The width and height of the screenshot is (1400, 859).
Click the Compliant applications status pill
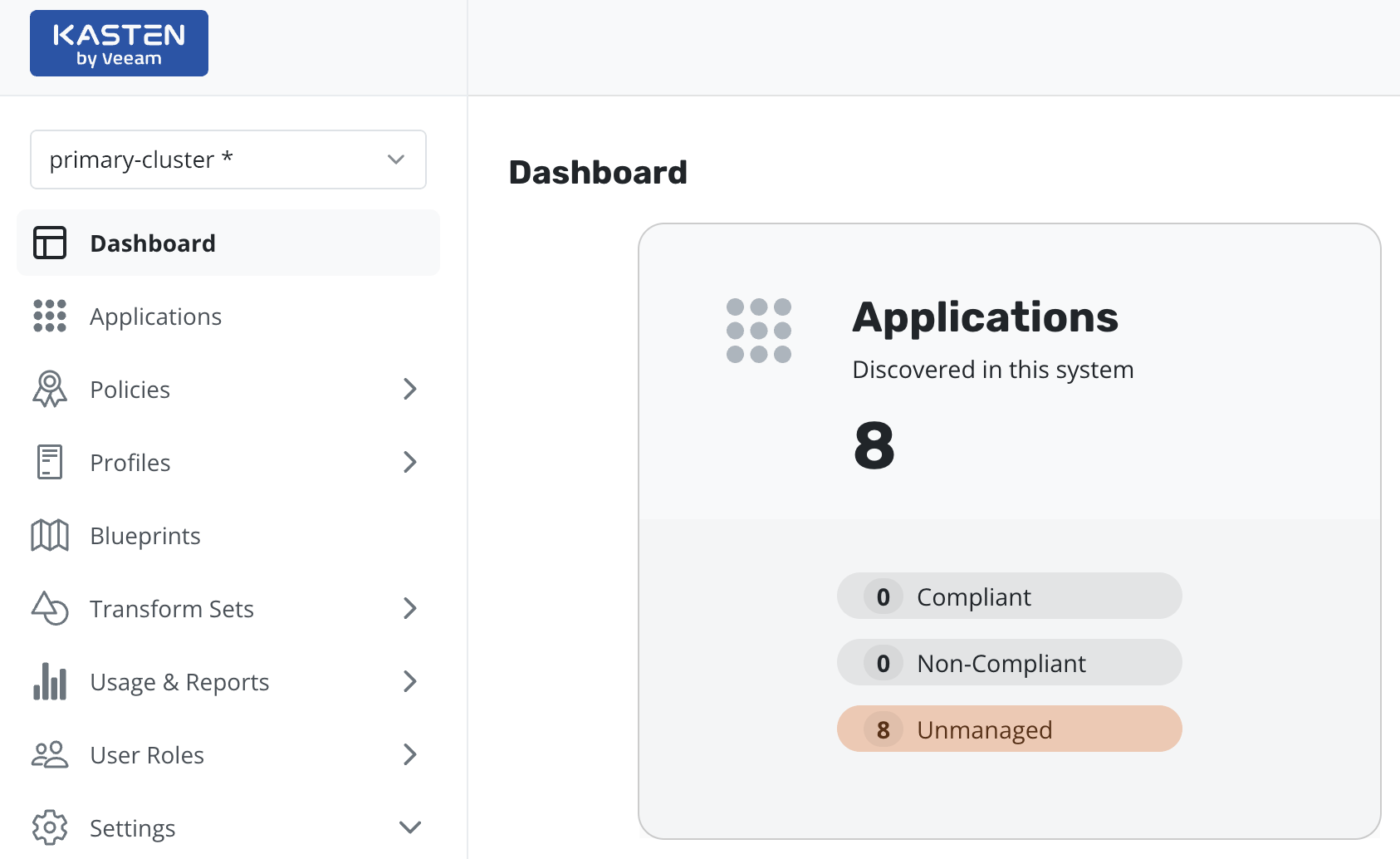(1009, 596)
